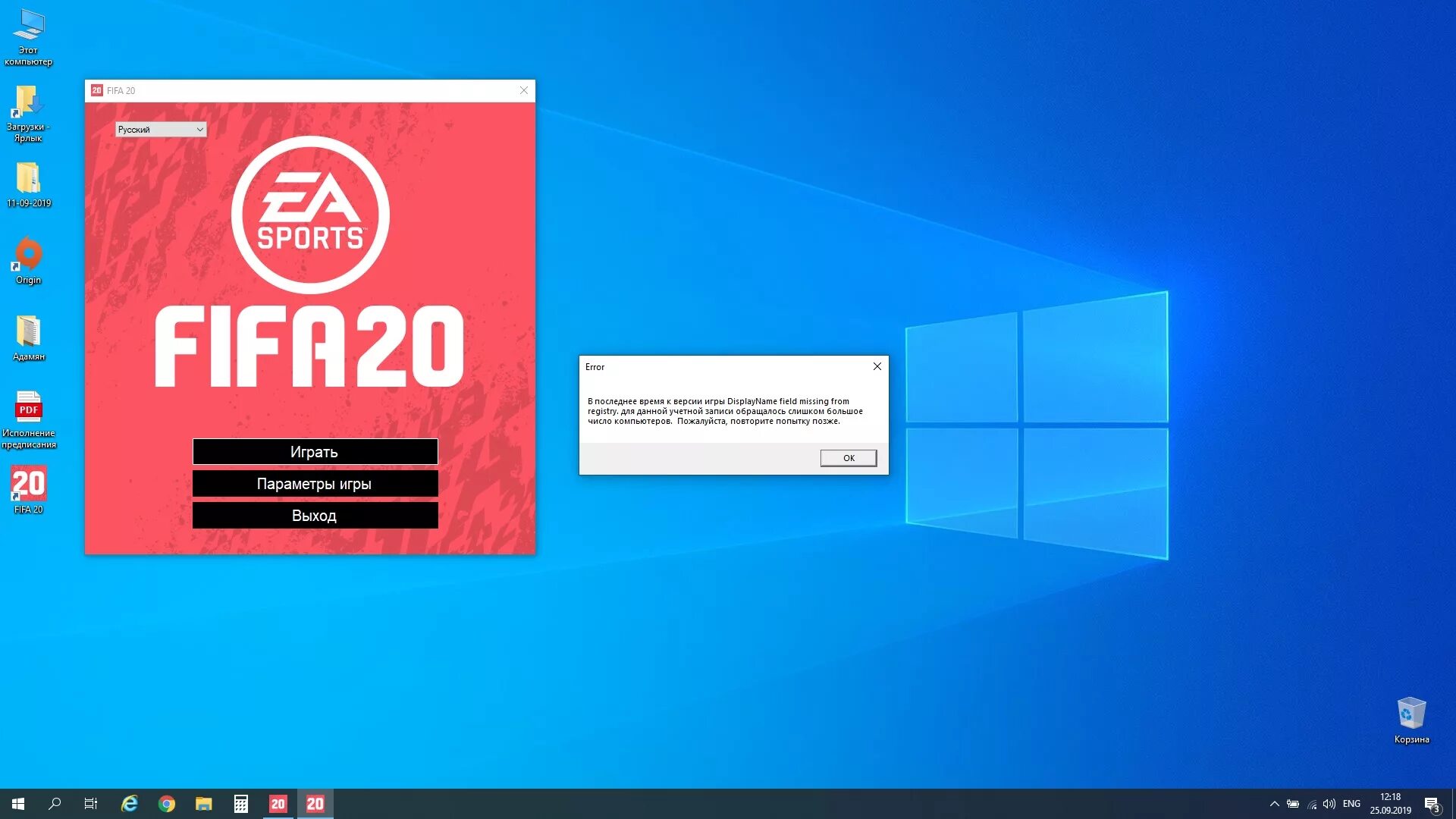The width and height of the screenshot is (1456, 819).
Task: Show hidden tray icons chevron
Action: point(1275,804)
